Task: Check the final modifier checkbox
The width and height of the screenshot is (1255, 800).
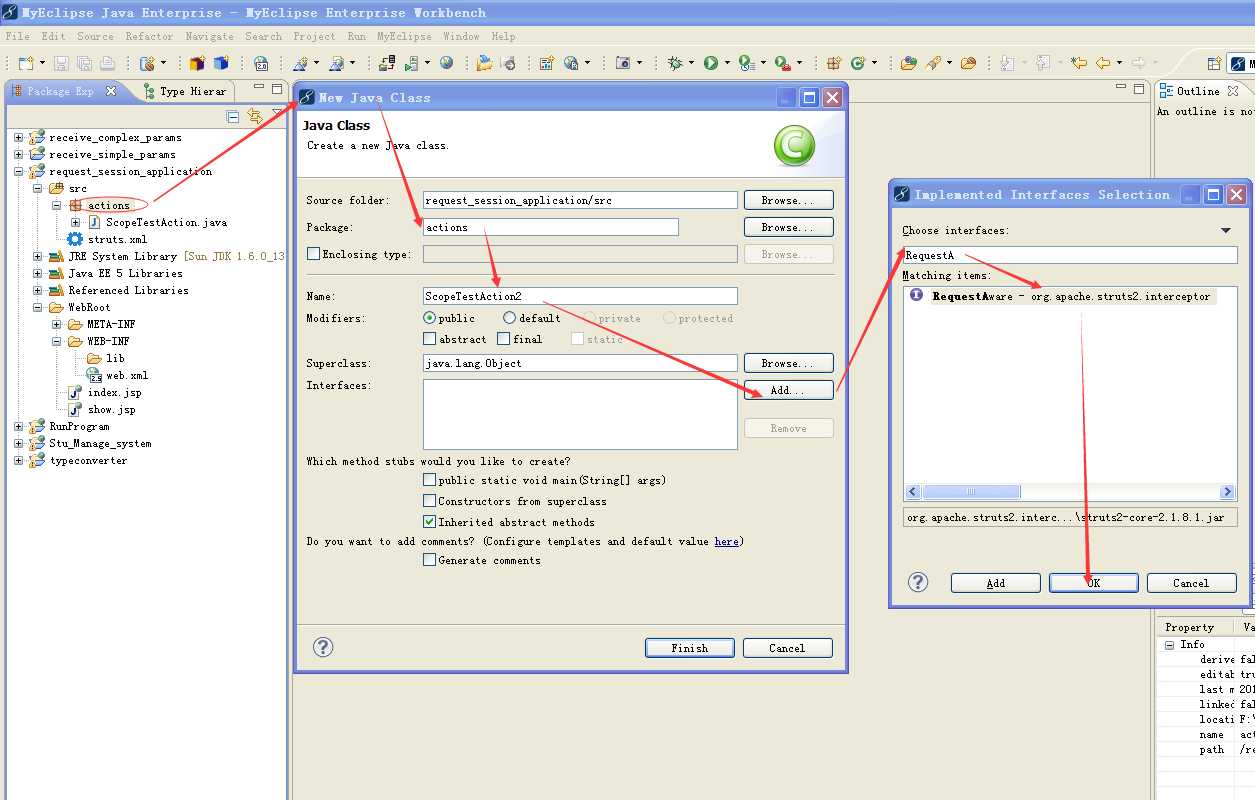Action: click(x=504, y=339)
